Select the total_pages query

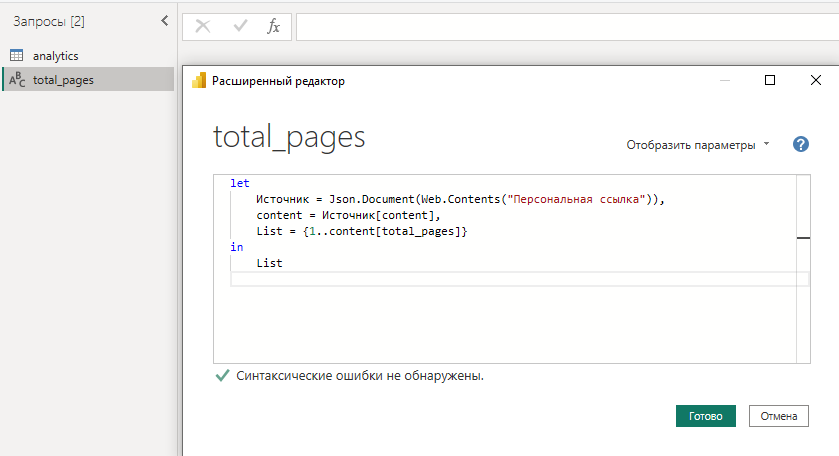(88, 80)
